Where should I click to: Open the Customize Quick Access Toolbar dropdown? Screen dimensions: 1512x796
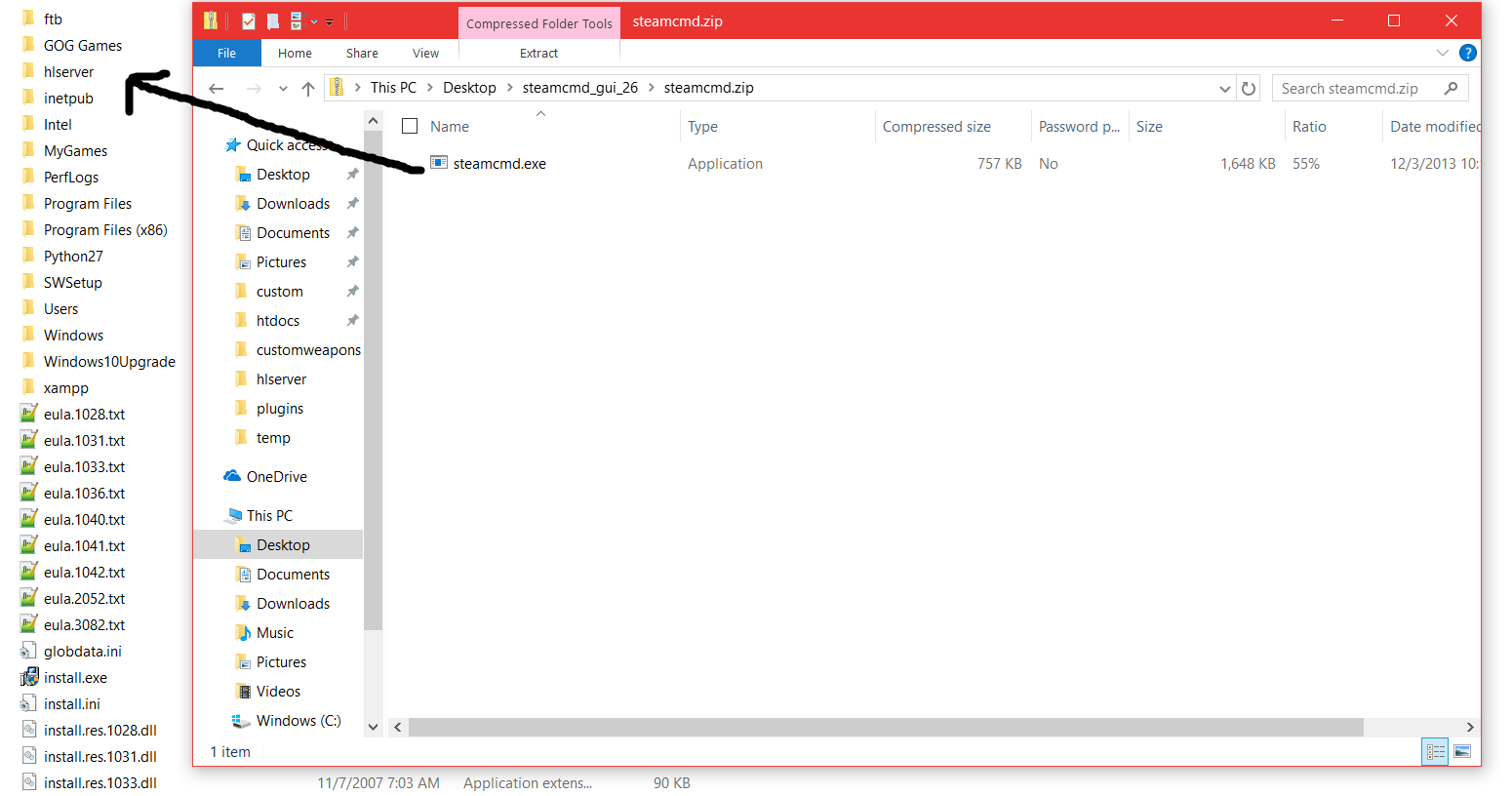(x=330, y=21)
